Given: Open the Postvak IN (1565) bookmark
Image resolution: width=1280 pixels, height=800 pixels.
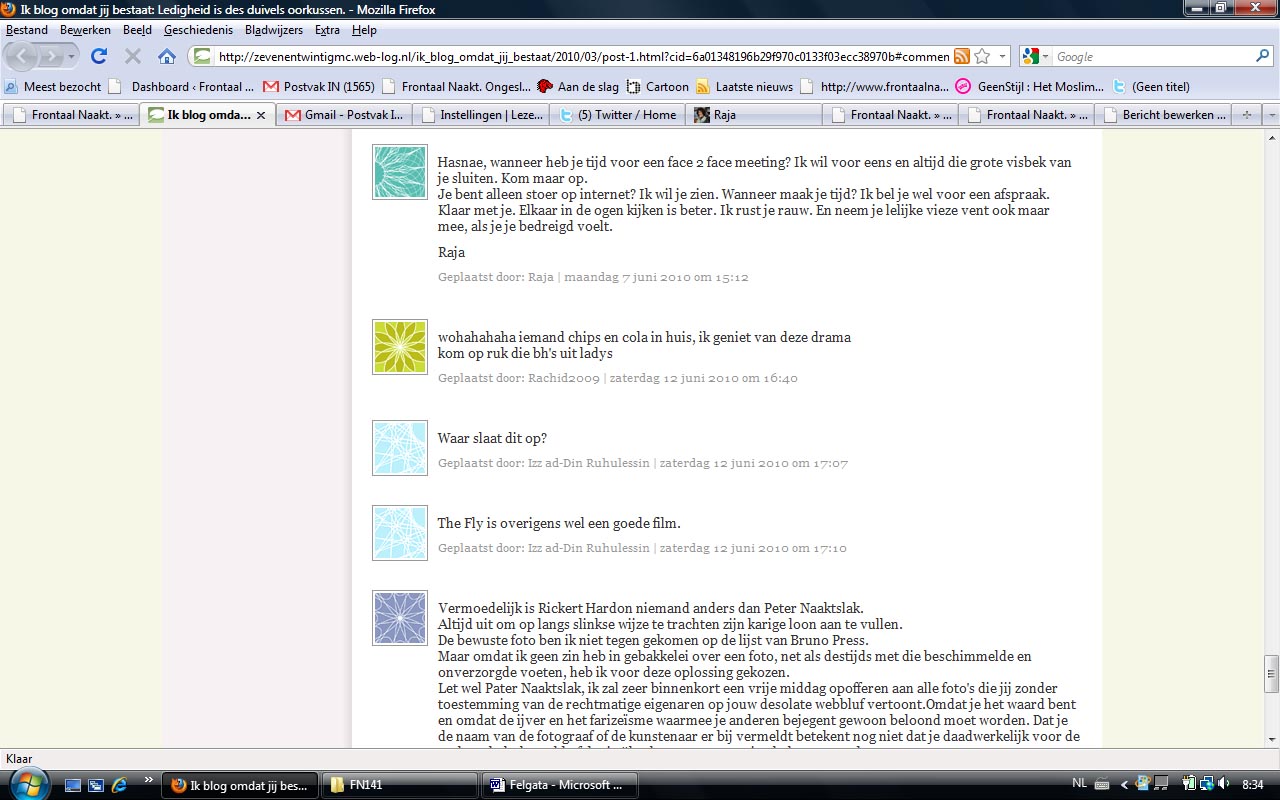Looking at the screenshot, I should tap(319, 86).
